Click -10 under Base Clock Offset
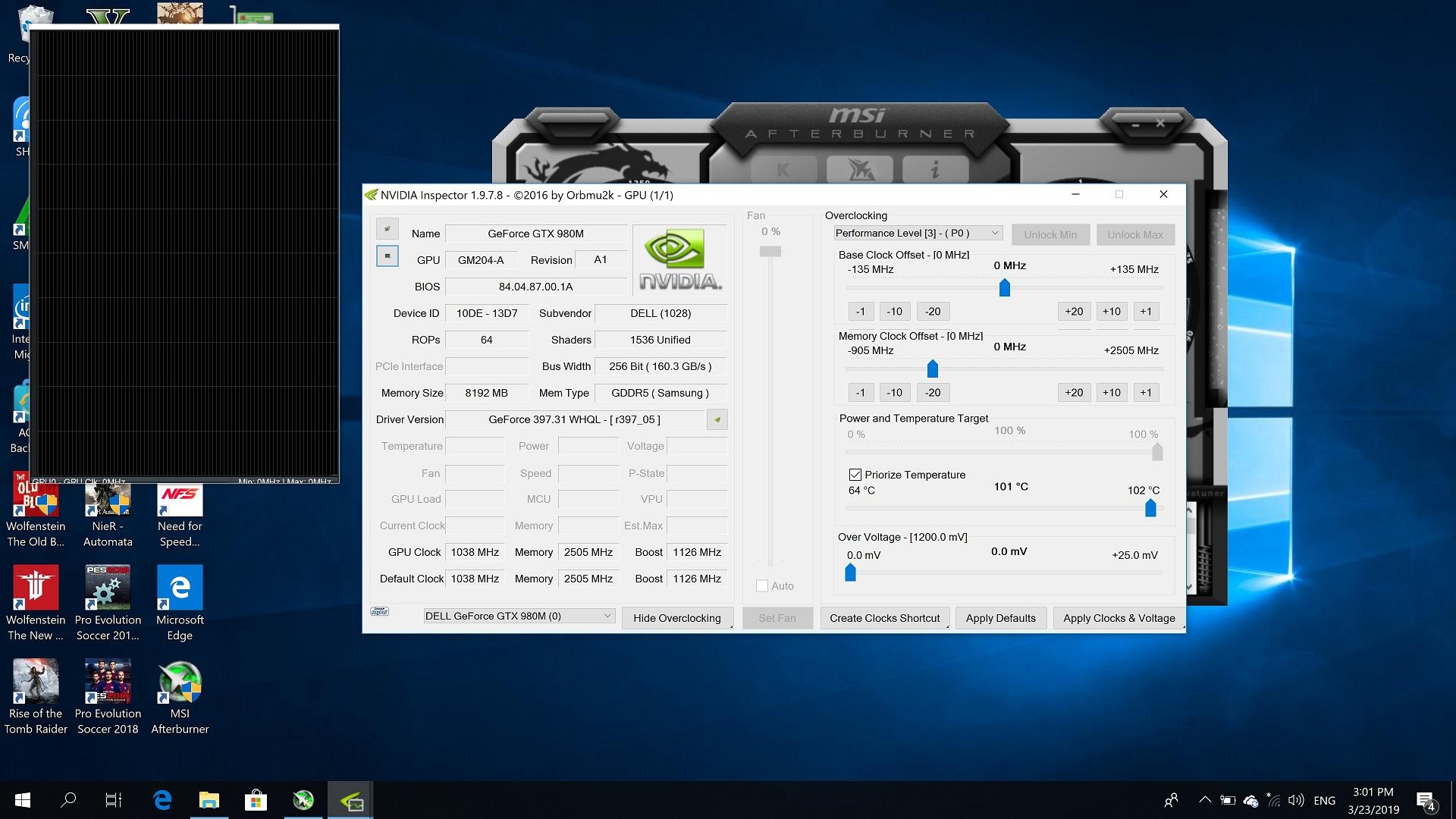Viewport: 1456px width, 819px height. click(895, 311)
